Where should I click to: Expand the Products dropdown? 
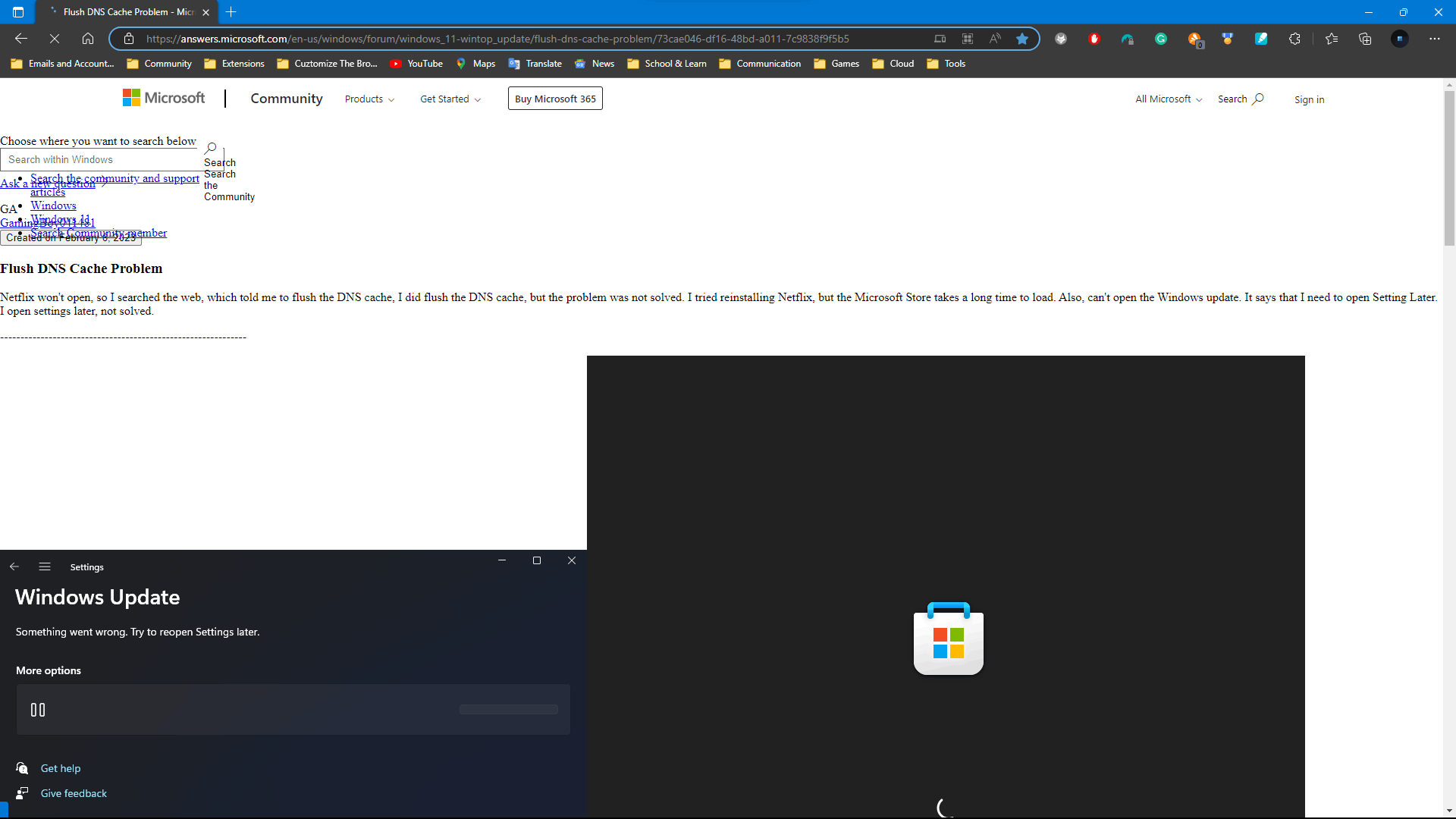pyautogui.click(x=369, y=99)
